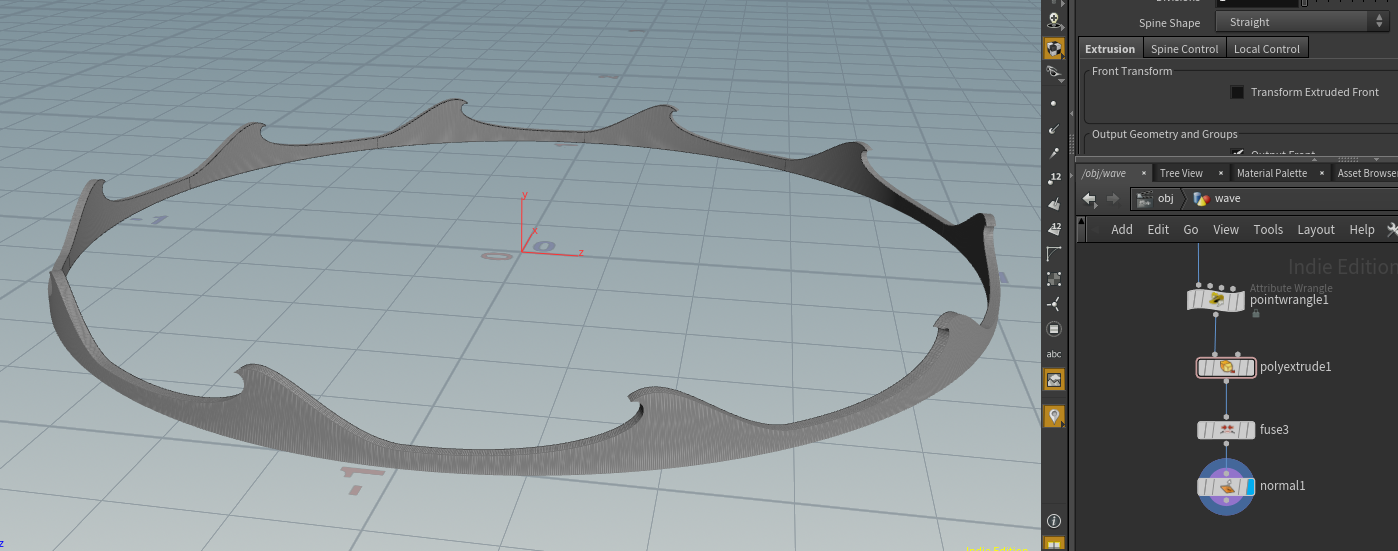Toggle the highlighted location pin icon
Screen dimensions: 1398x551
point(1054,416)
